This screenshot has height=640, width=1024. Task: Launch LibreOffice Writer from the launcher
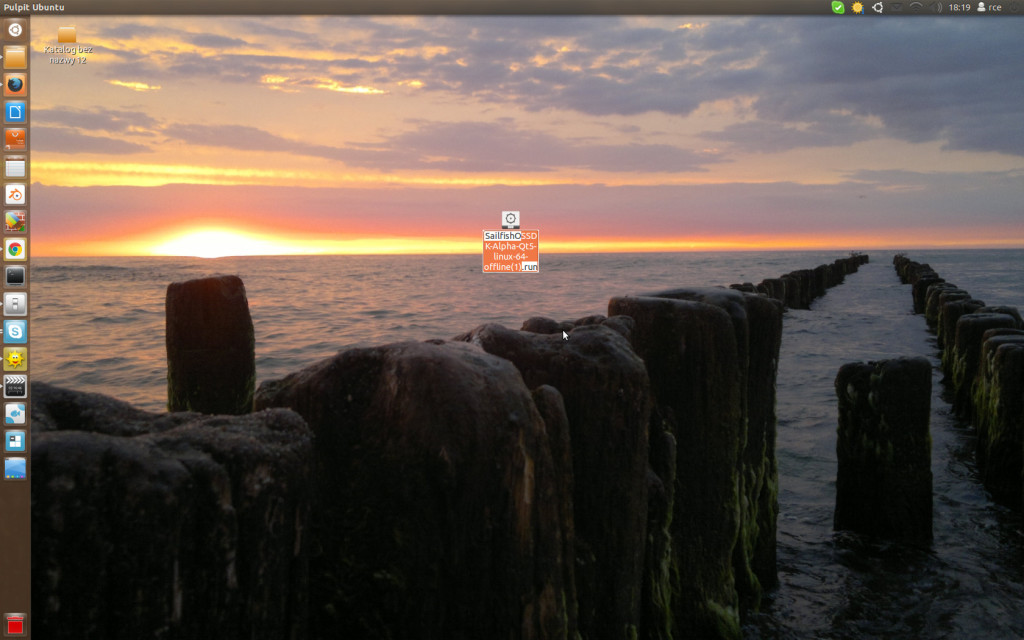(15, 112)
